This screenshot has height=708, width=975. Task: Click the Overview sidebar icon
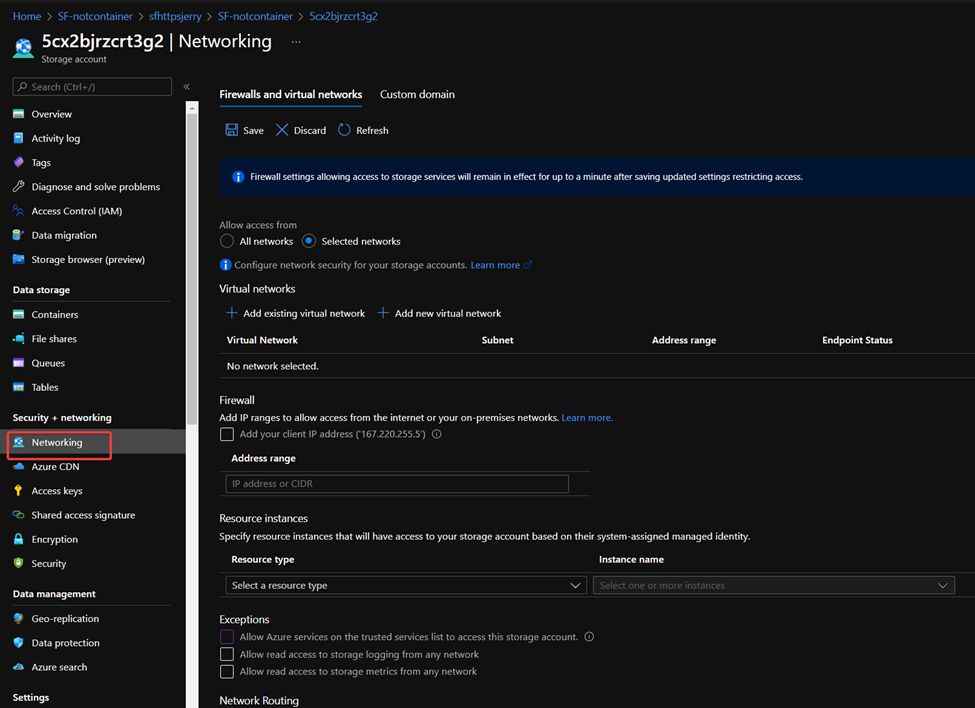click(x=19, y=114)
